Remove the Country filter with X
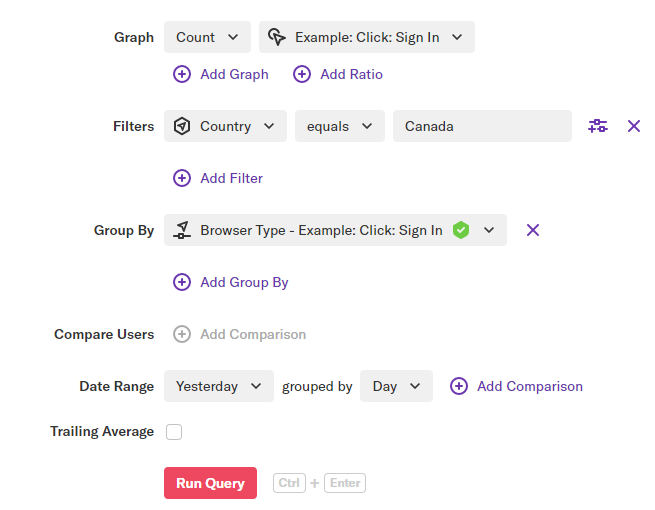The height and width of the screenshot is (510, 655). (x=634, y=126)
